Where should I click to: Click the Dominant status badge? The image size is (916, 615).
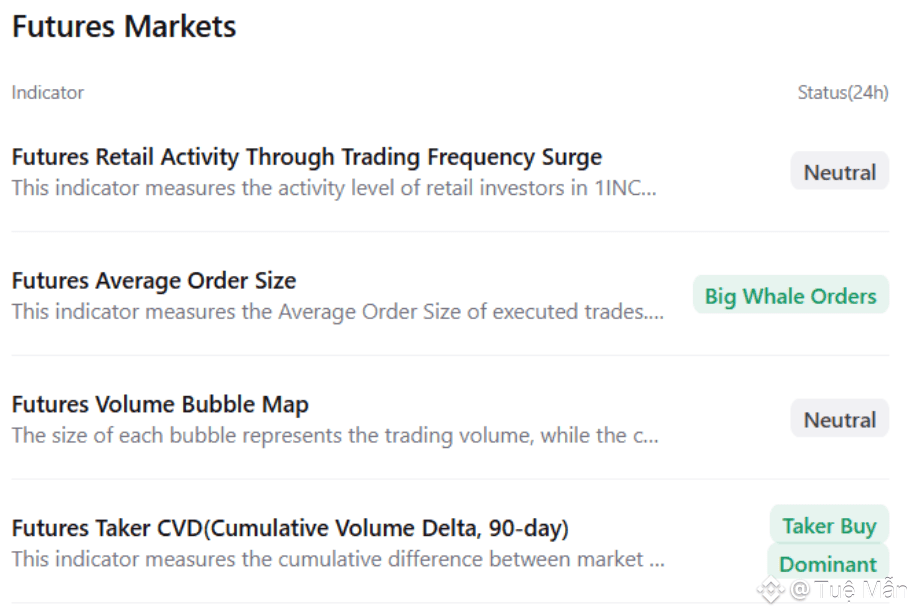tap(827, 564)
